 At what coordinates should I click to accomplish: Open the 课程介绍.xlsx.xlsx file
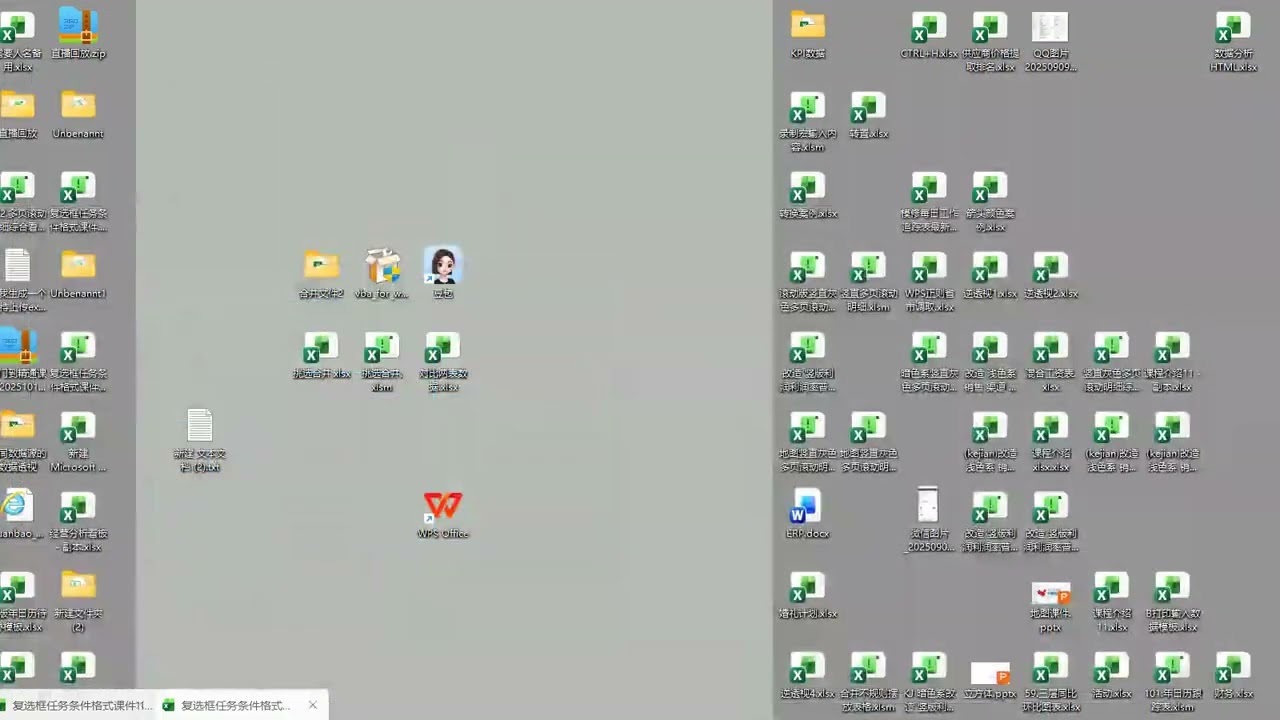coord(1051,441)
